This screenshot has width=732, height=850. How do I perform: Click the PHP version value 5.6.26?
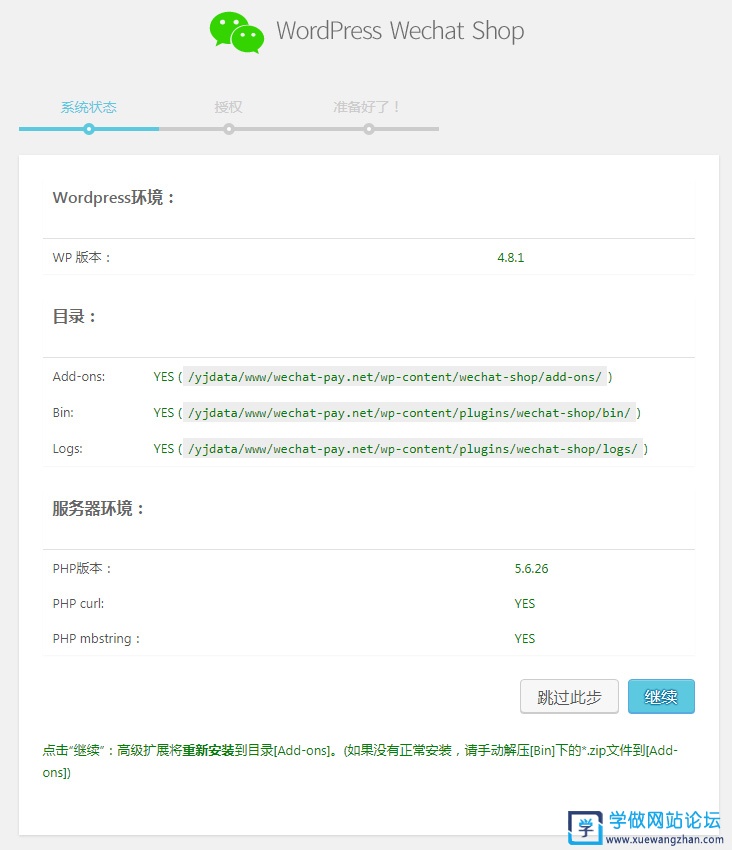coord(531,569)
